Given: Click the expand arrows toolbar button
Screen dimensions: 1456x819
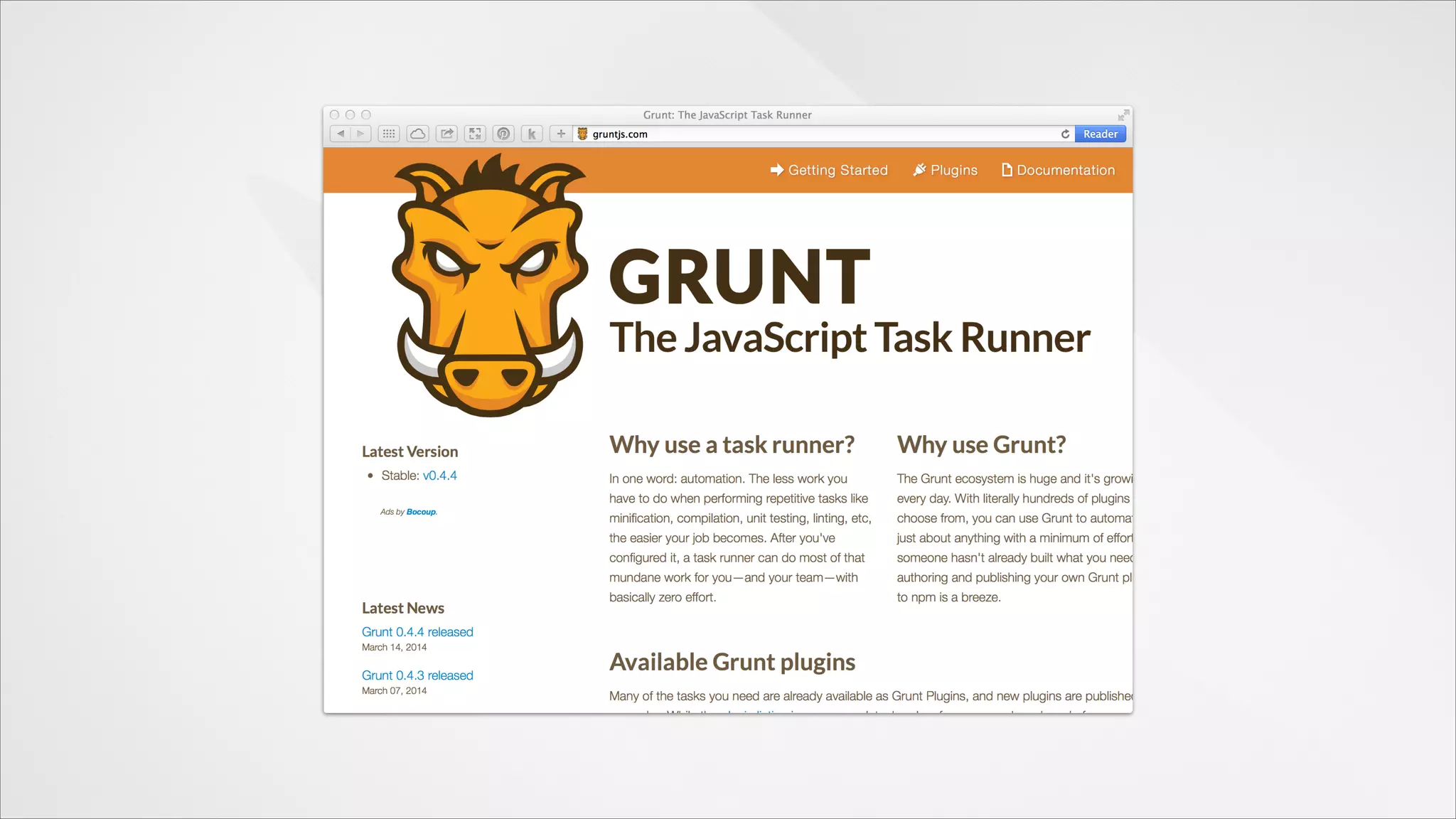Looking at the screenshot, I should pos(475,134).
